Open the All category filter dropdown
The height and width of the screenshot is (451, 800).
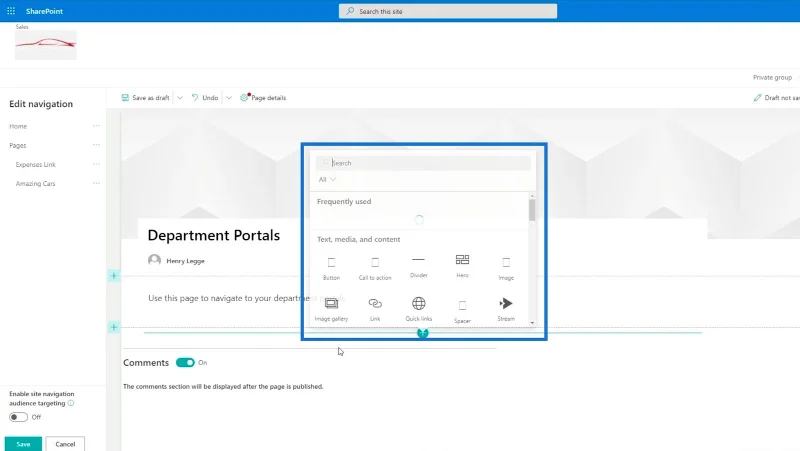pos(327,180)
